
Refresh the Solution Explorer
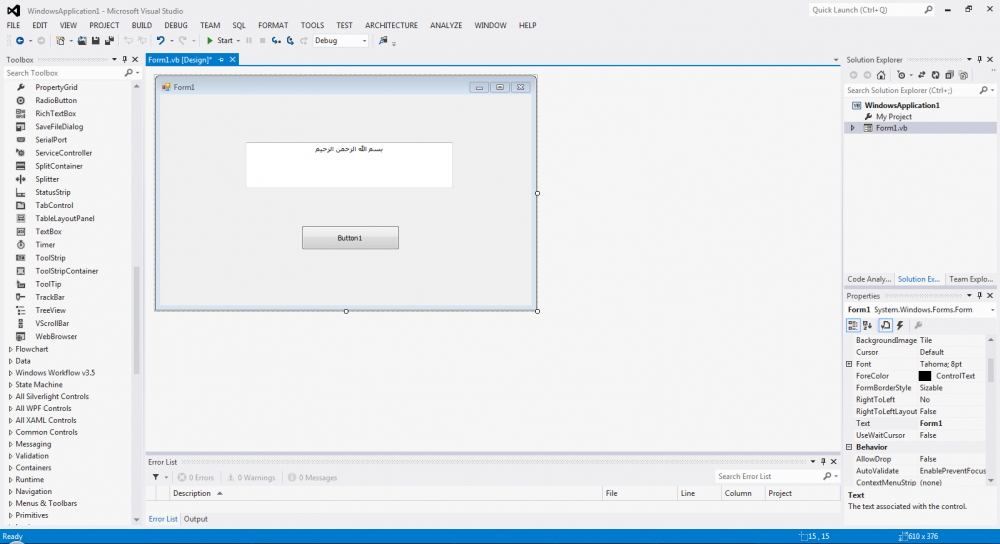pos(935,75)
